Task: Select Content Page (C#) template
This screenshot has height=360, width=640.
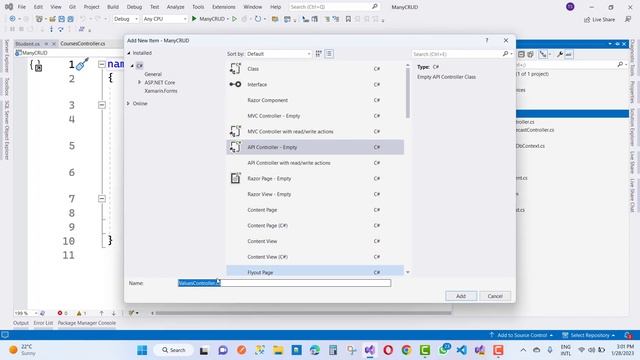Action: click(x=315, y=225)
